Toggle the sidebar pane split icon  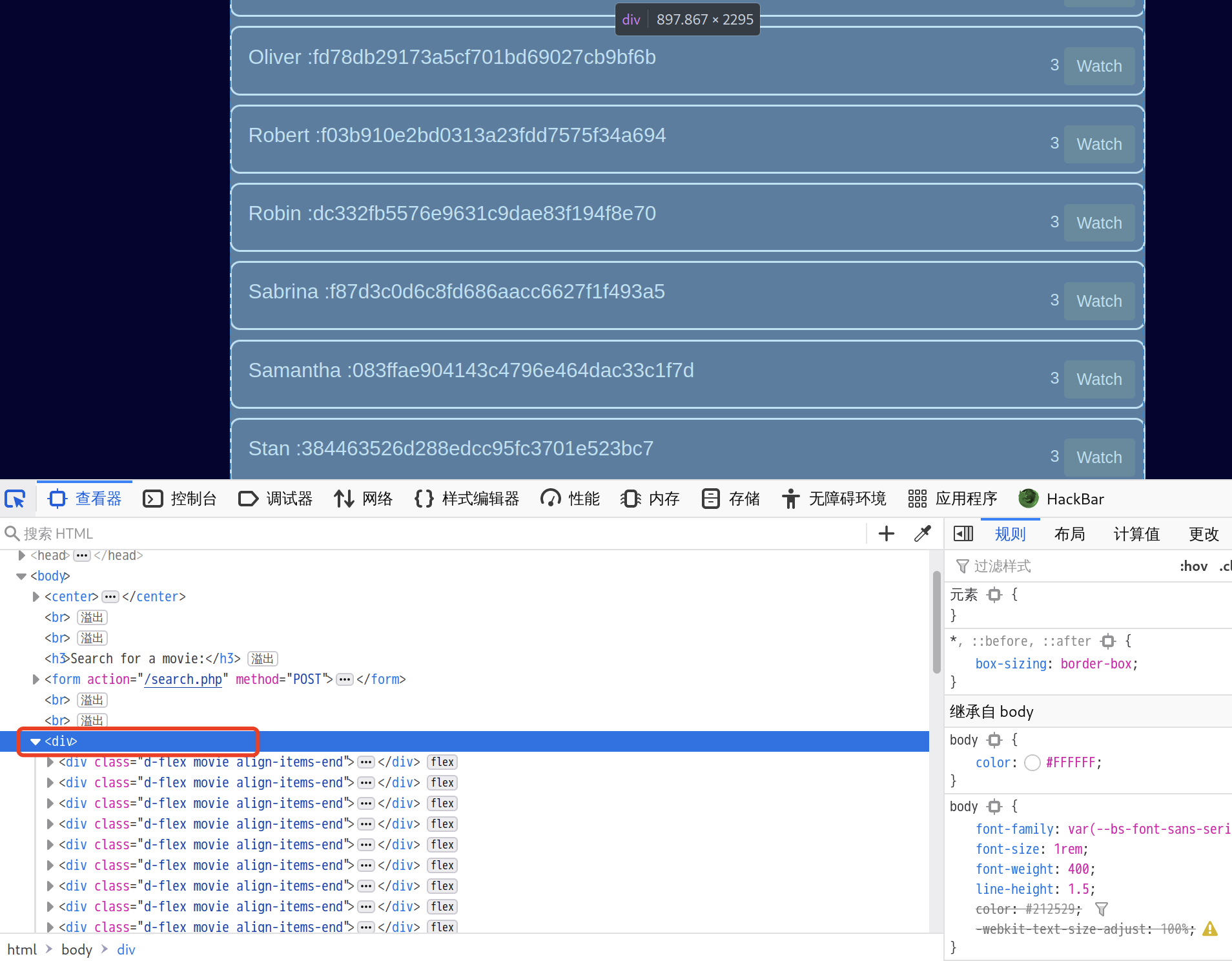pos(963,533)
